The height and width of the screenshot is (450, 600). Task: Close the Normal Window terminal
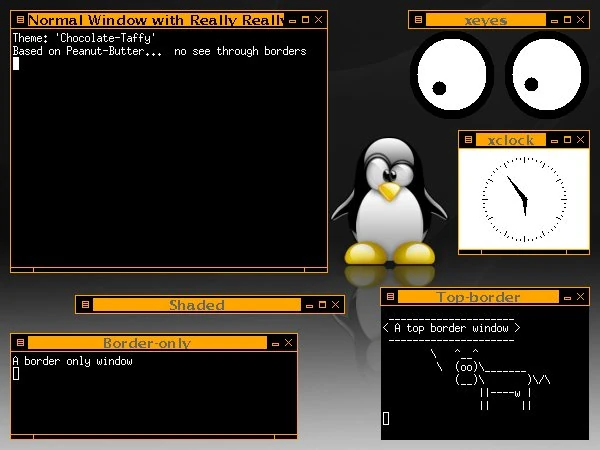318,20
